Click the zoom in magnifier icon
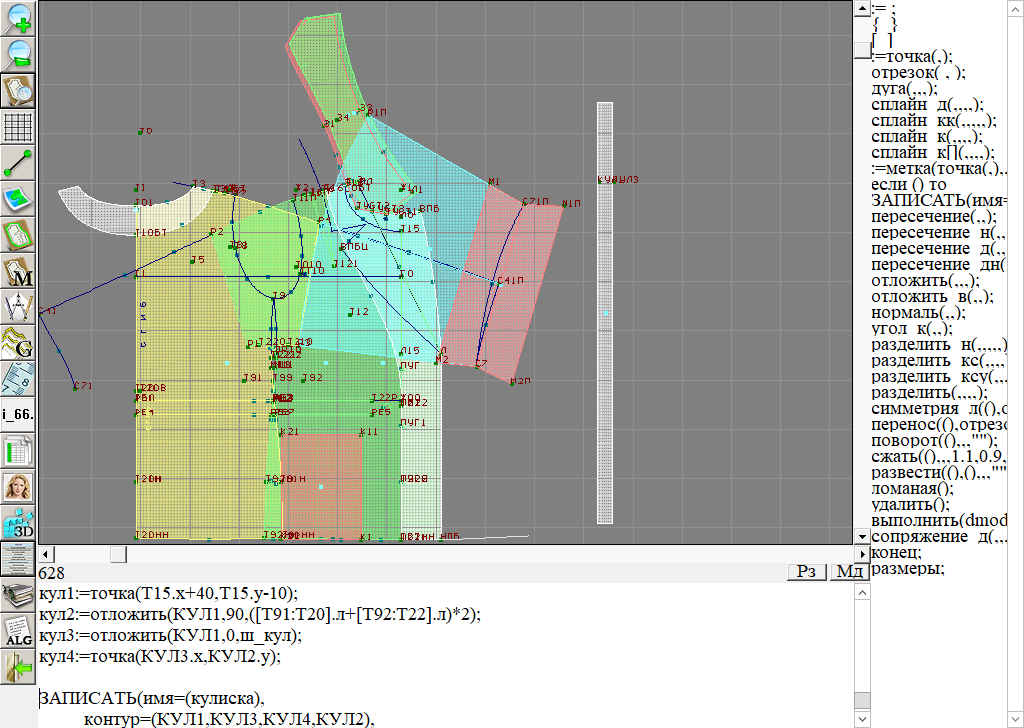This screenshot has width=1024, height=728. coord(18,17)
